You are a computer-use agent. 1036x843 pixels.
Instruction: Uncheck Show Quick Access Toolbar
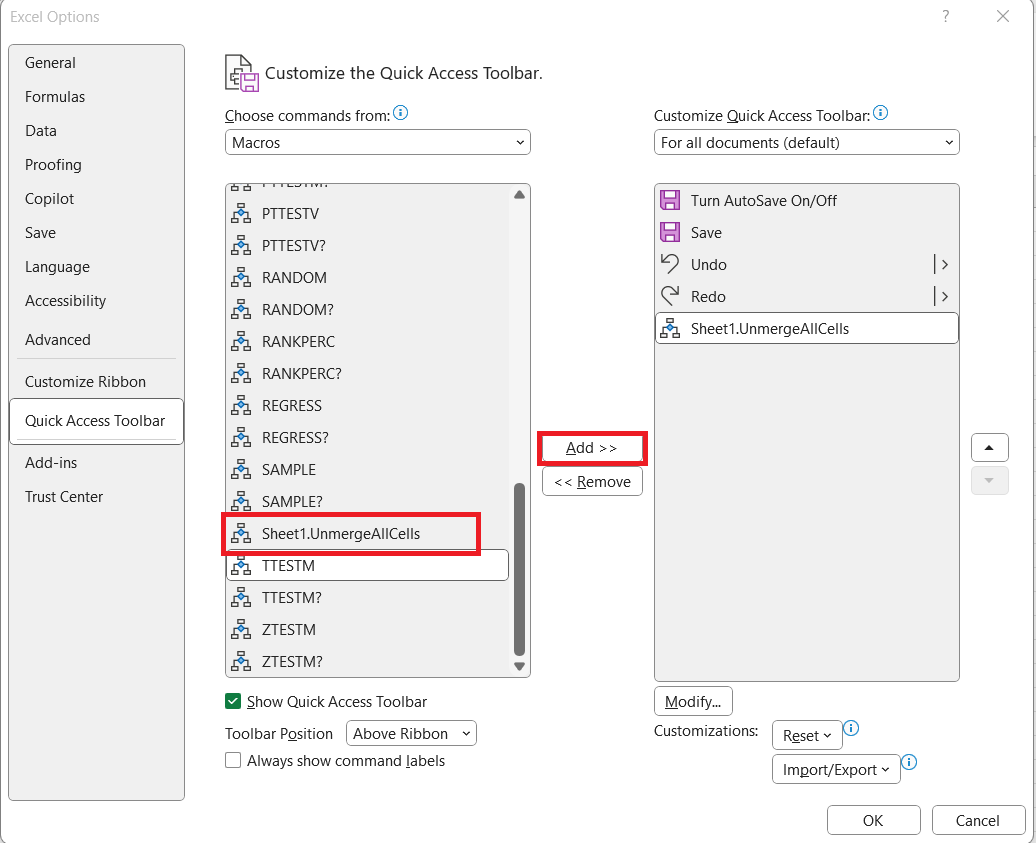click(233, 701)
